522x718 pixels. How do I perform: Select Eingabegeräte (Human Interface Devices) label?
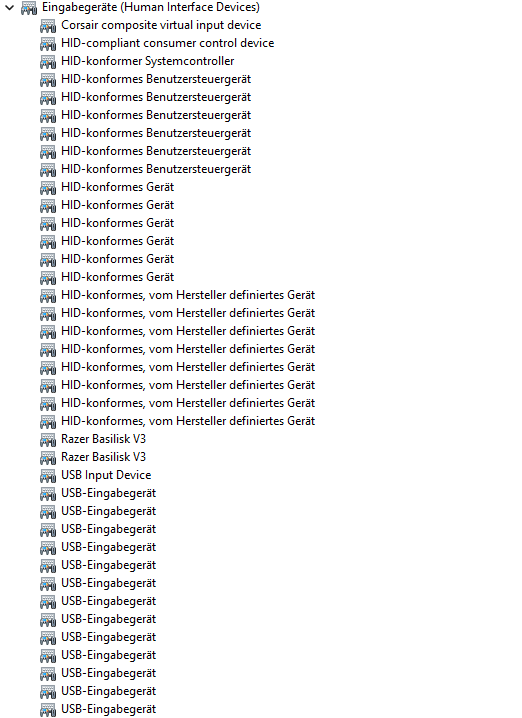[x=151, y=7]
